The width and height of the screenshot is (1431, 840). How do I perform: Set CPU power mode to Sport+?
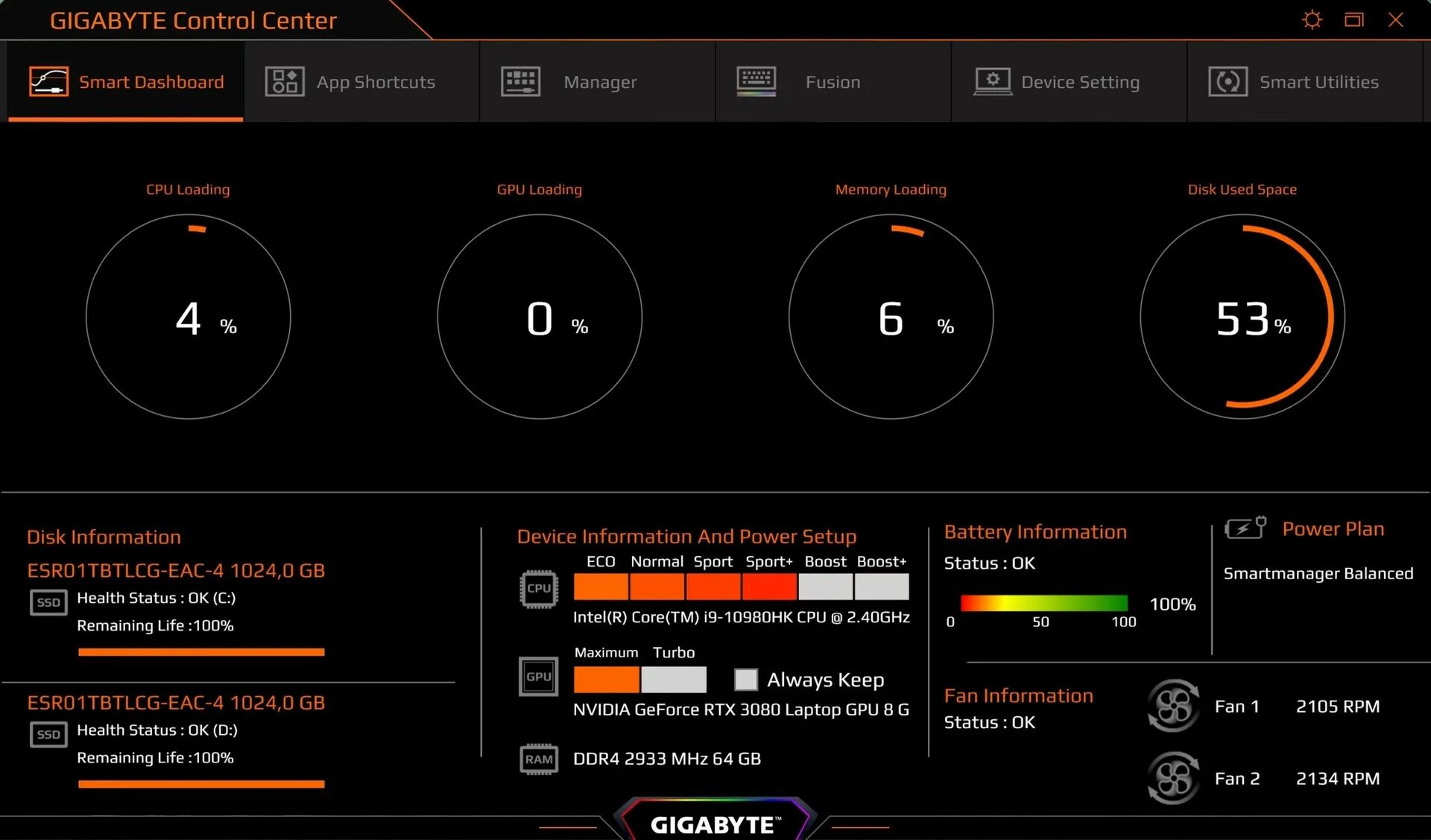pos(768,587)
